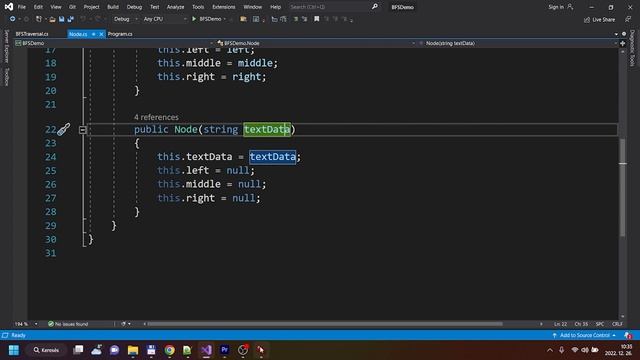Click the search magnifier icon
The image size is (640, 360).
[x=374, y=7]
